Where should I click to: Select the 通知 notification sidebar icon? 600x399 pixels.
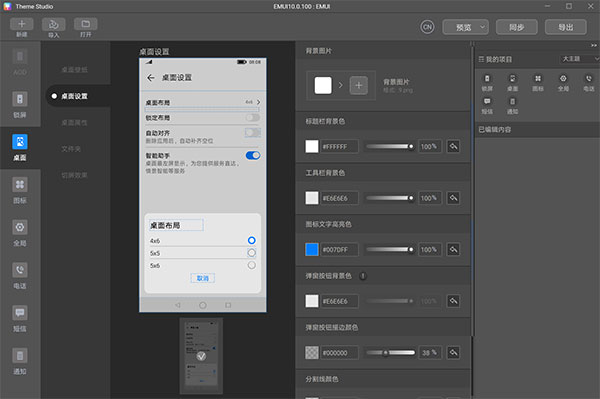pyautogui.click(x=20, y=356)
